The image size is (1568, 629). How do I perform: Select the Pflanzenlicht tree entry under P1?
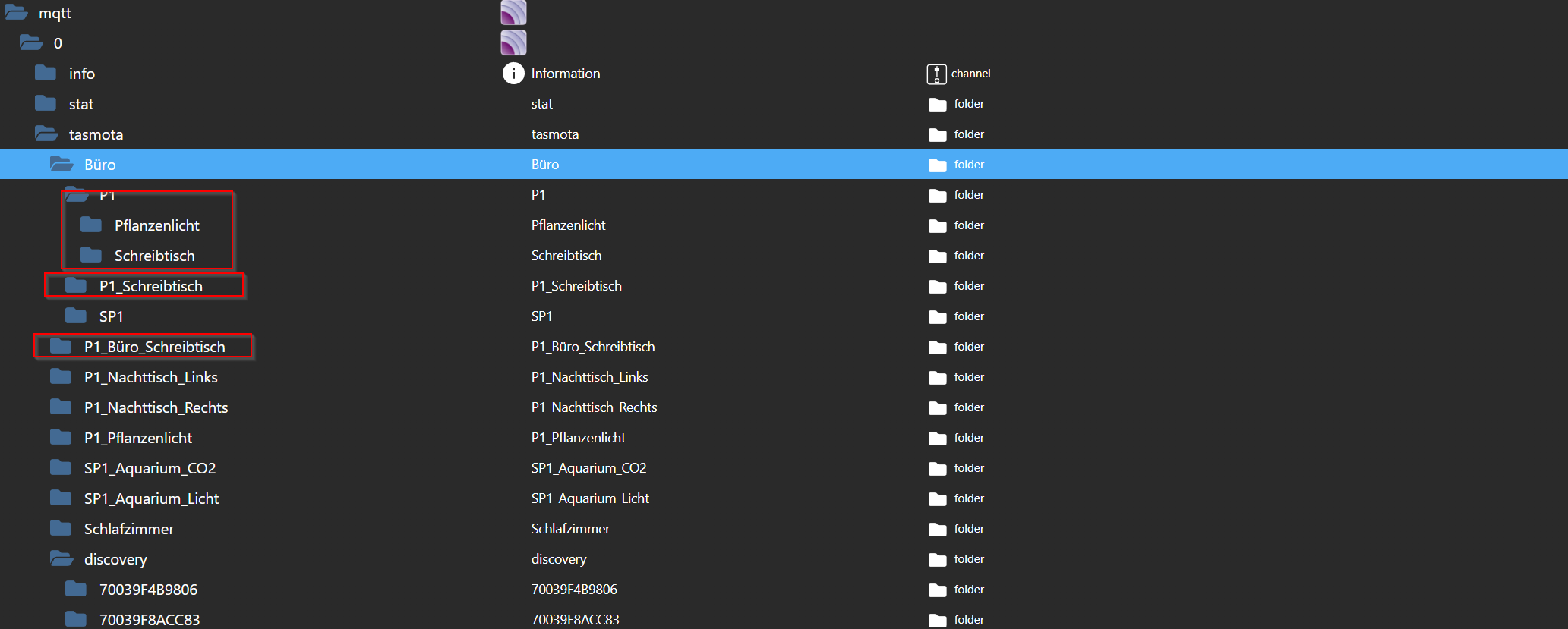click(157, 225)
